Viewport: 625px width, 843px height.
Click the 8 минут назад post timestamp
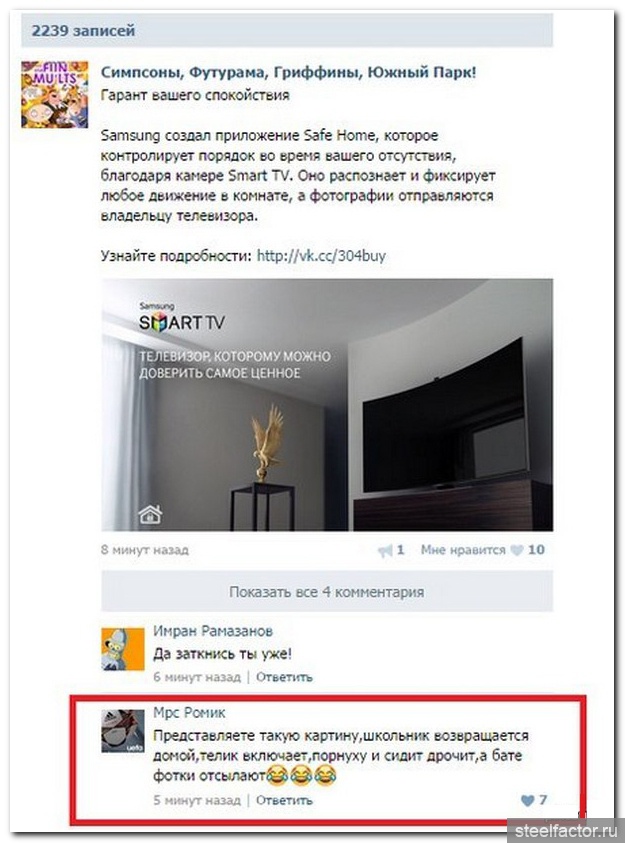pyautogui.click(x=145, y=550)
